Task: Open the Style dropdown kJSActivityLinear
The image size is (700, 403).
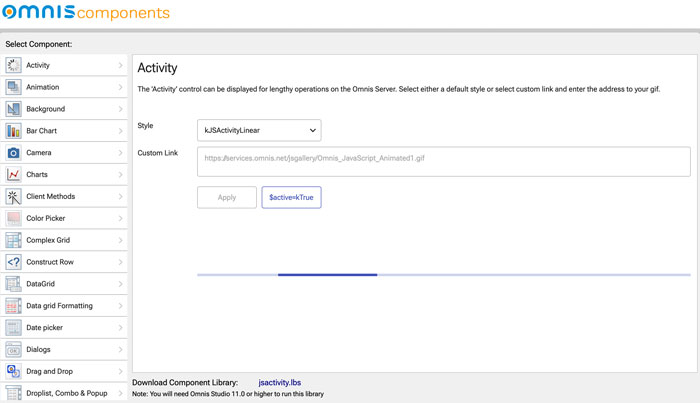Action: [x=259, y=130]
